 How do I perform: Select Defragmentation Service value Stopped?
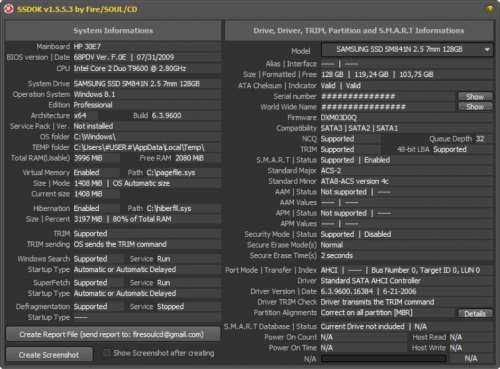tap(170, 307)
